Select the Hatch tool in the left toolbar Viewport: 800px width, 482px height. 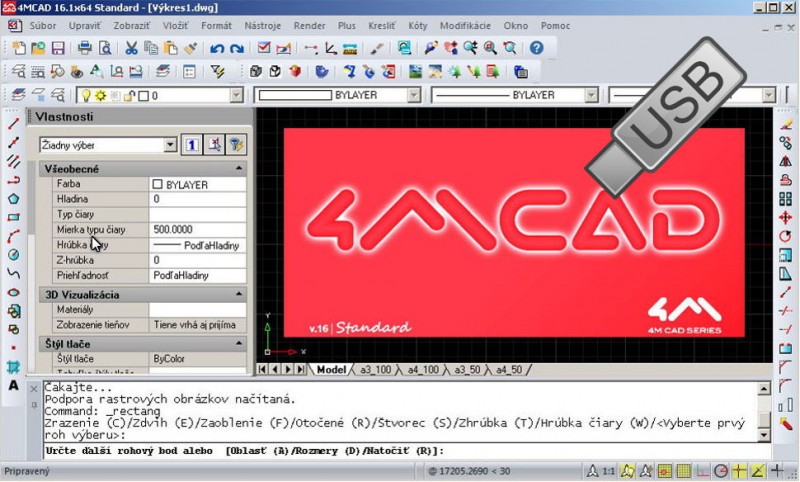(13, 367)
